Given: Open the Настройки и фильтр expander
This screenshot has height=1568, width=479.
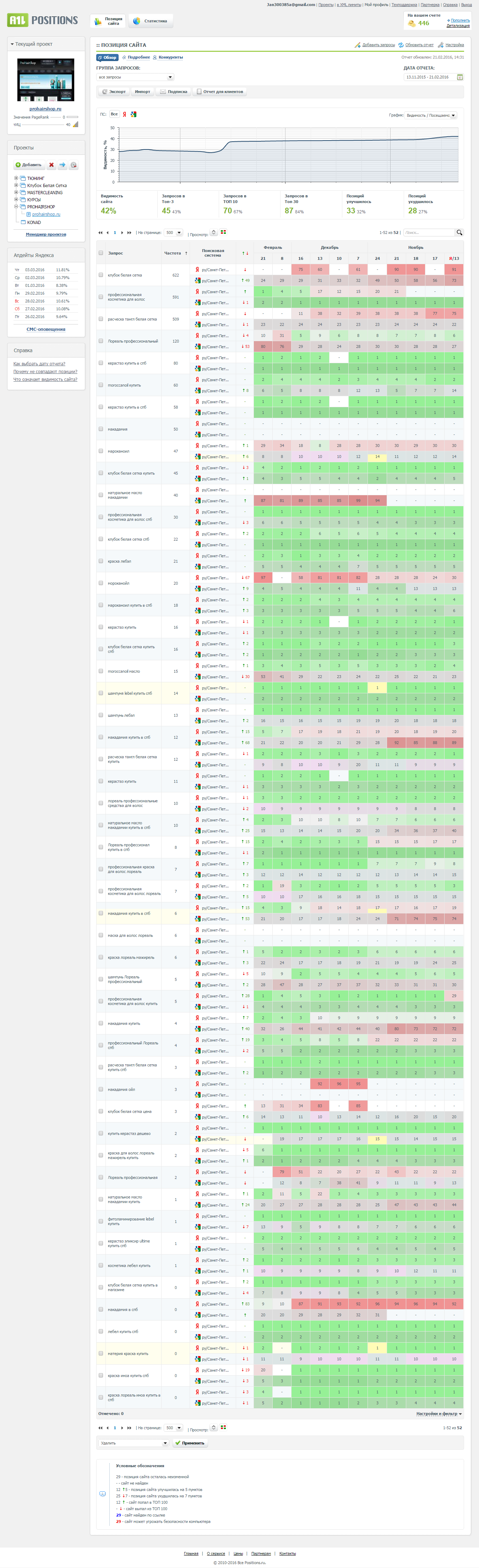Looking at the screenshot, I should tap(439, 1414).
